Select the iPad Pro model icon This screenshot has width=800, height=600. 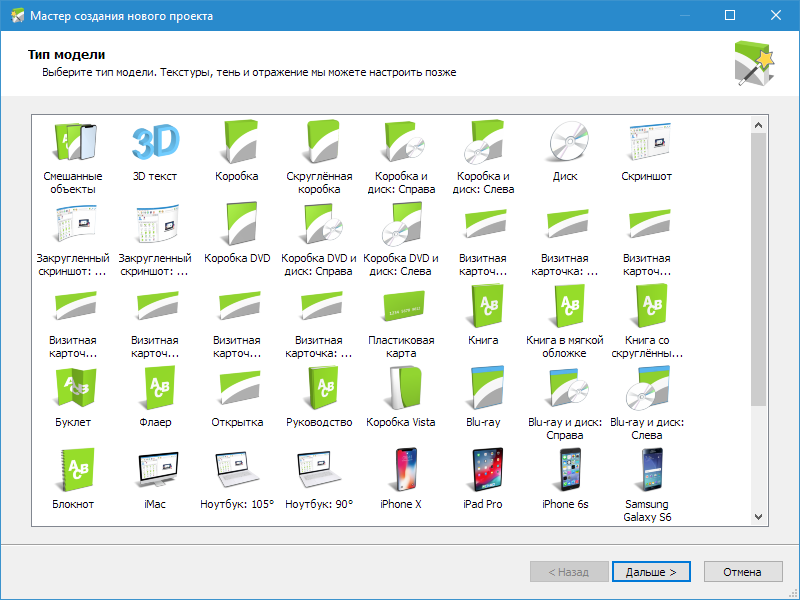[483, 471]
